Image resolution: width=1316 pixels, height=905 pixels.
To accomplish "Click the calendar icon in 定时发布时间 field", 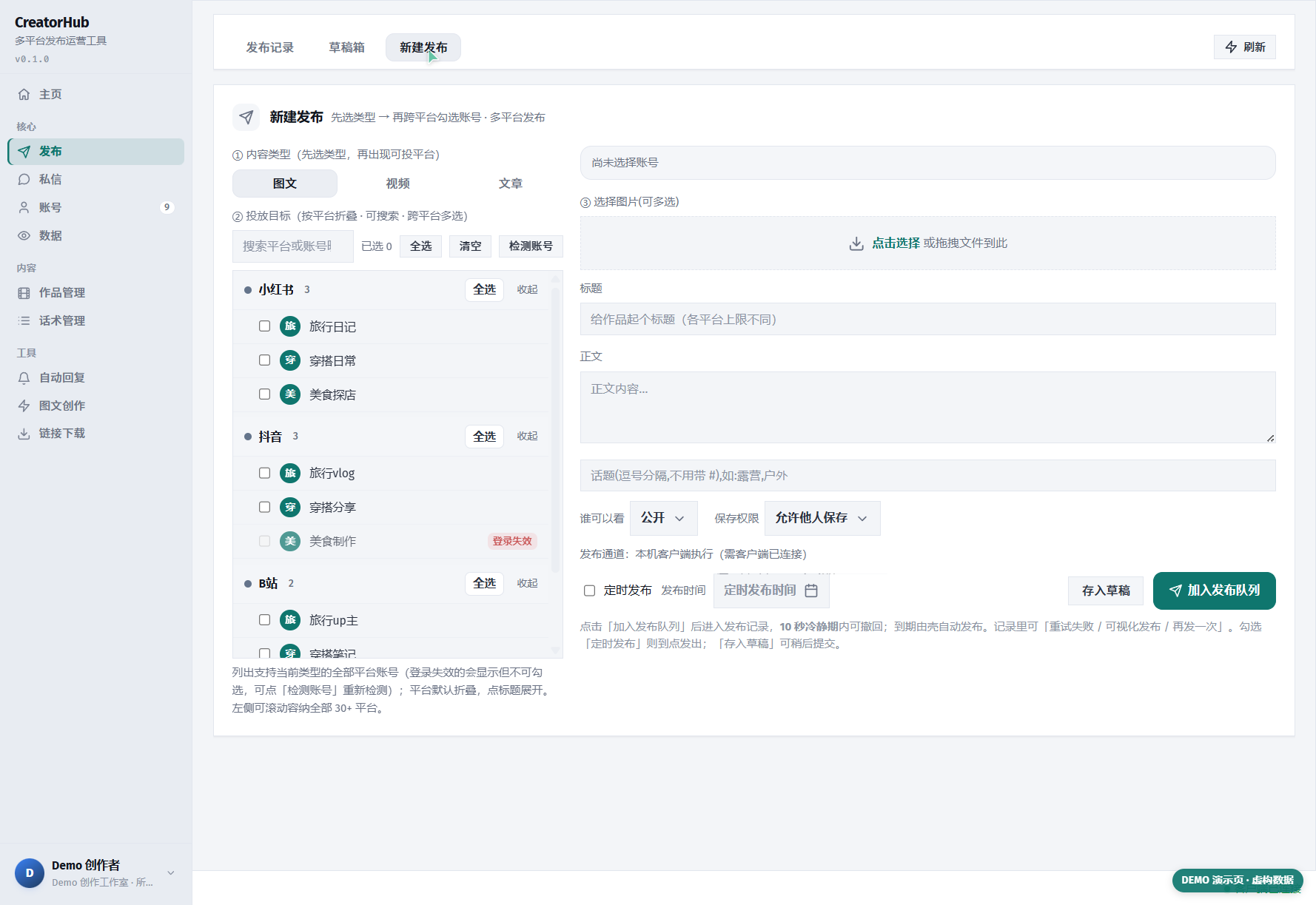I will (811, 591).
